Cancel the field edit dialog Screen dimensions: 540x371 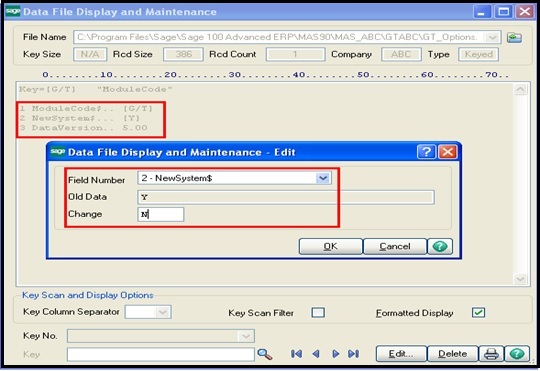pos(395,247)
